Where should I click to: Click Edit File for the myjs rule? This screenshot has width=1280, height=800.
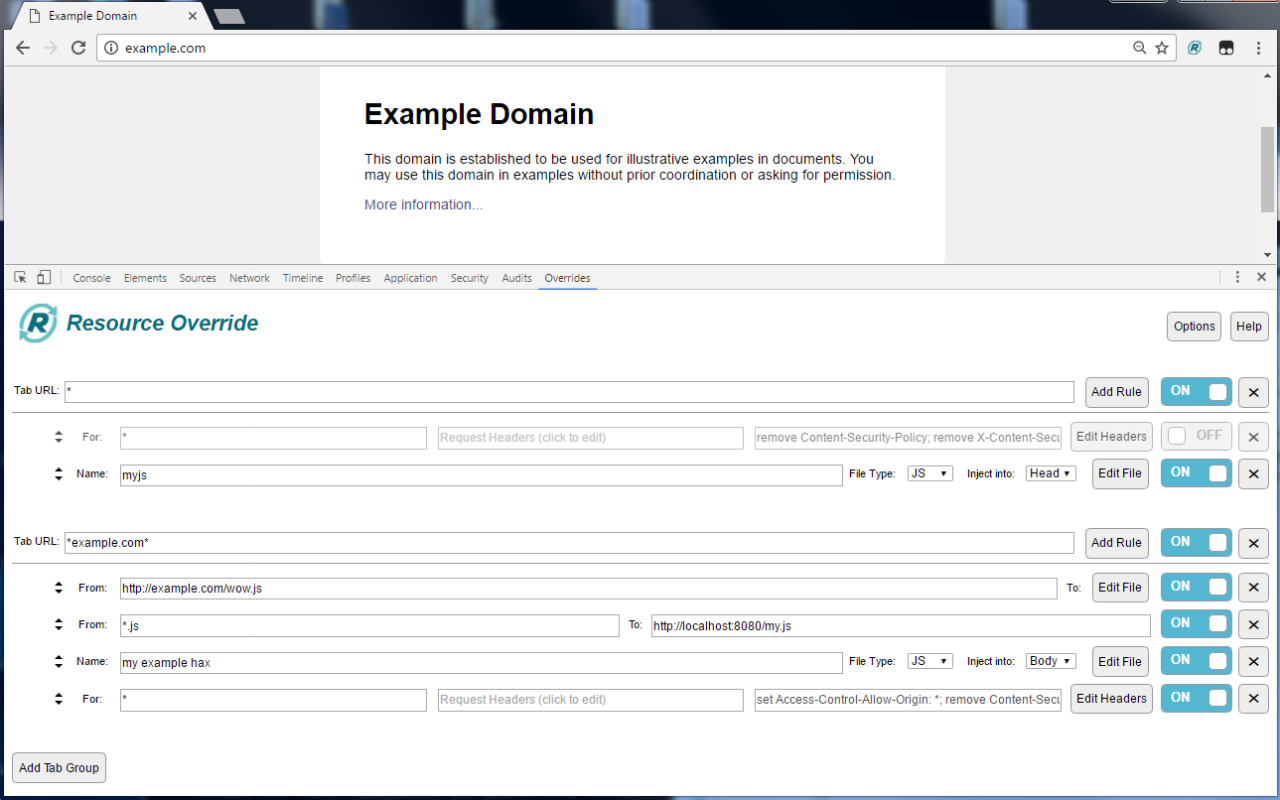pyautogui.click(x=1120, y=474)
